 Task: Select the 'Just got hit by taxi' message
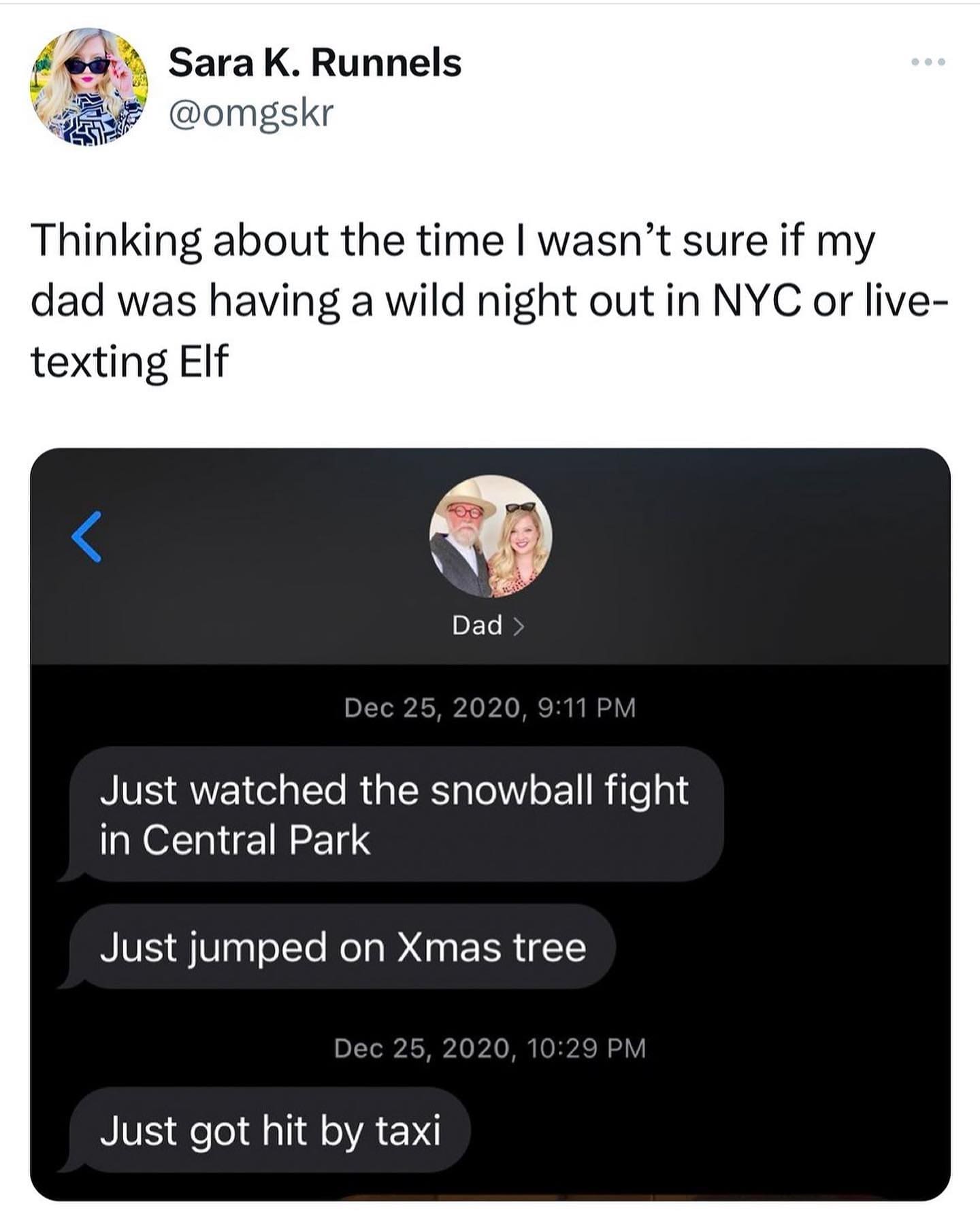(x=270, y=1130)
